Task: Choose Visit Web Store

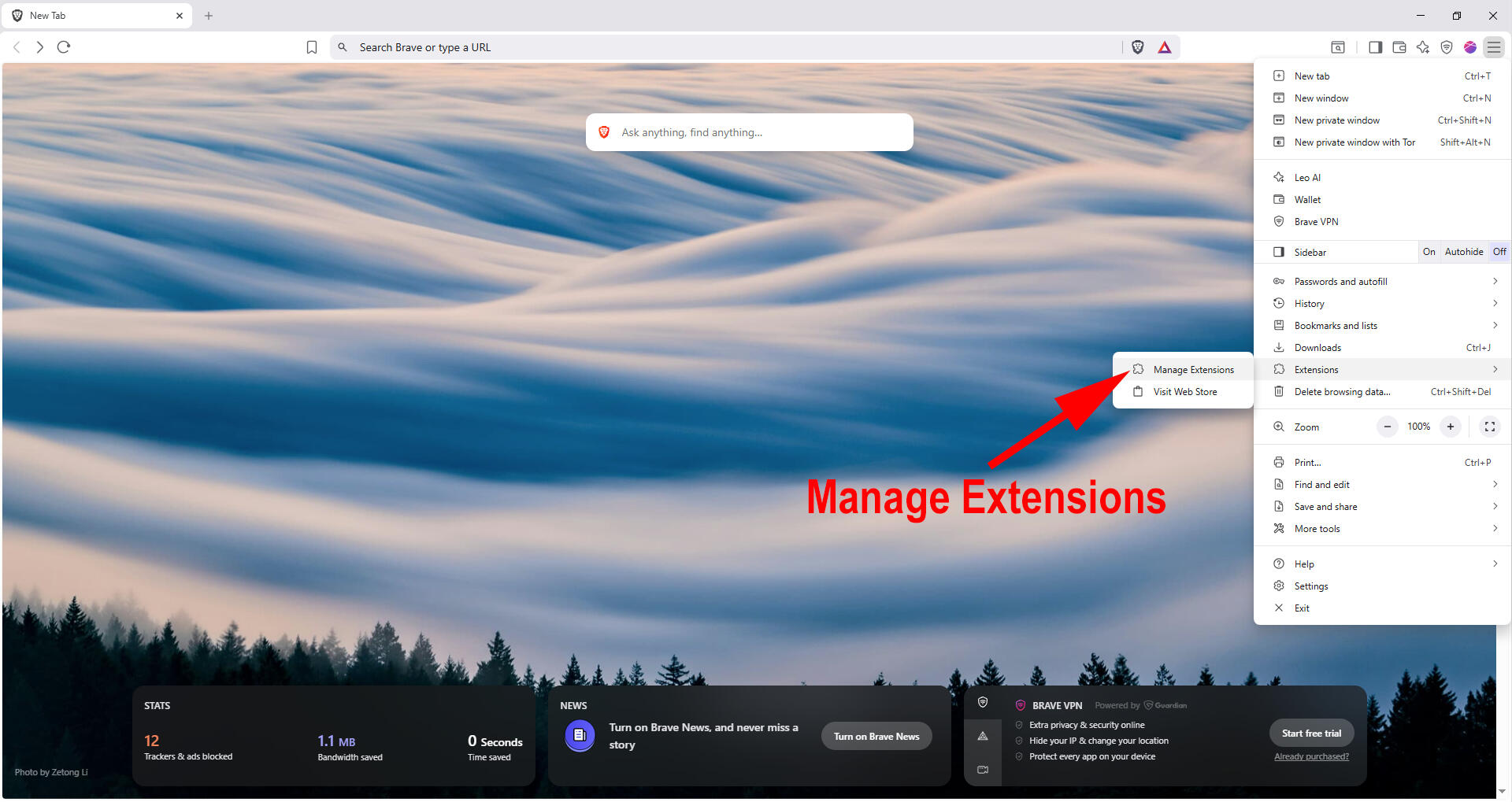Action: (1184, 392)
